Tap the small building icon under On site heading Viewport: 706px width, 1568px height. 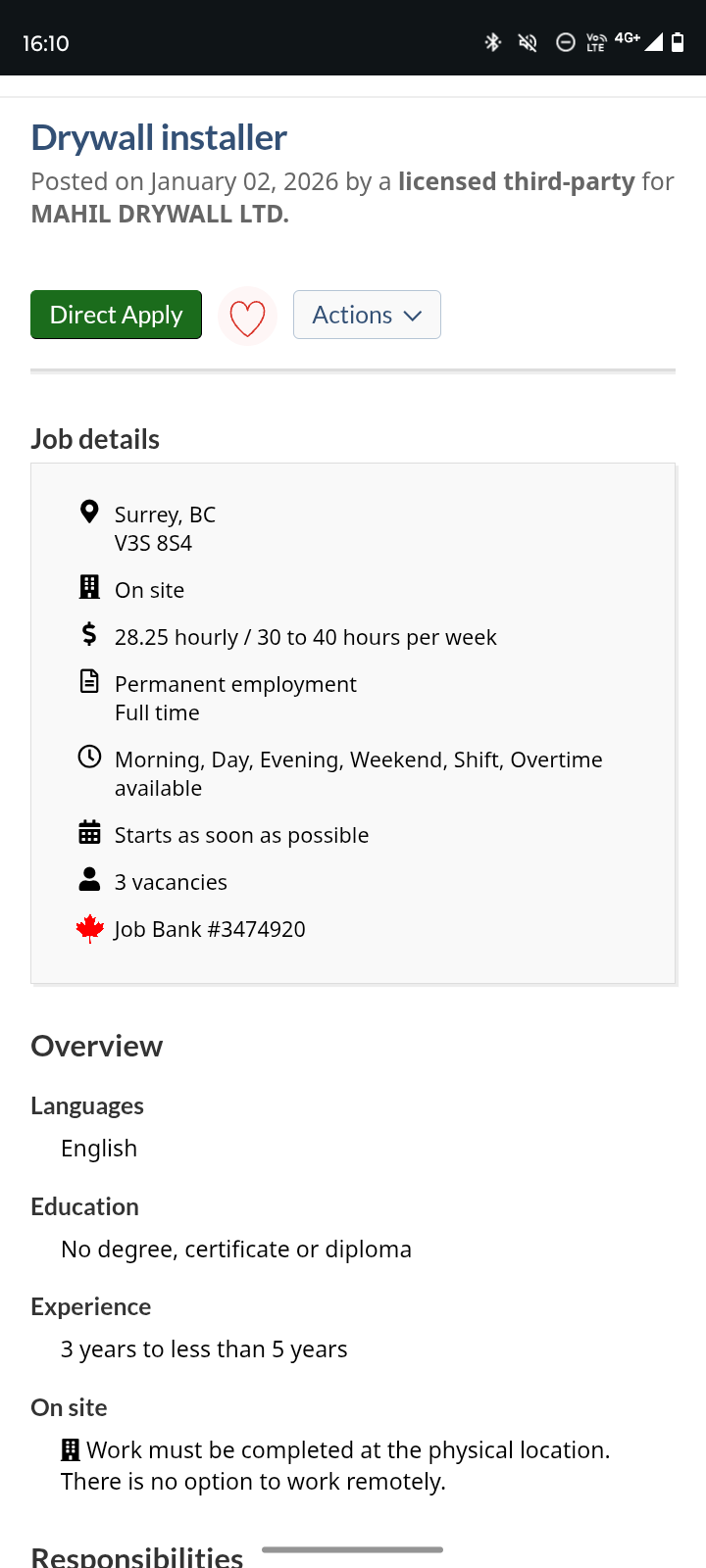(x=71, y=1449)
